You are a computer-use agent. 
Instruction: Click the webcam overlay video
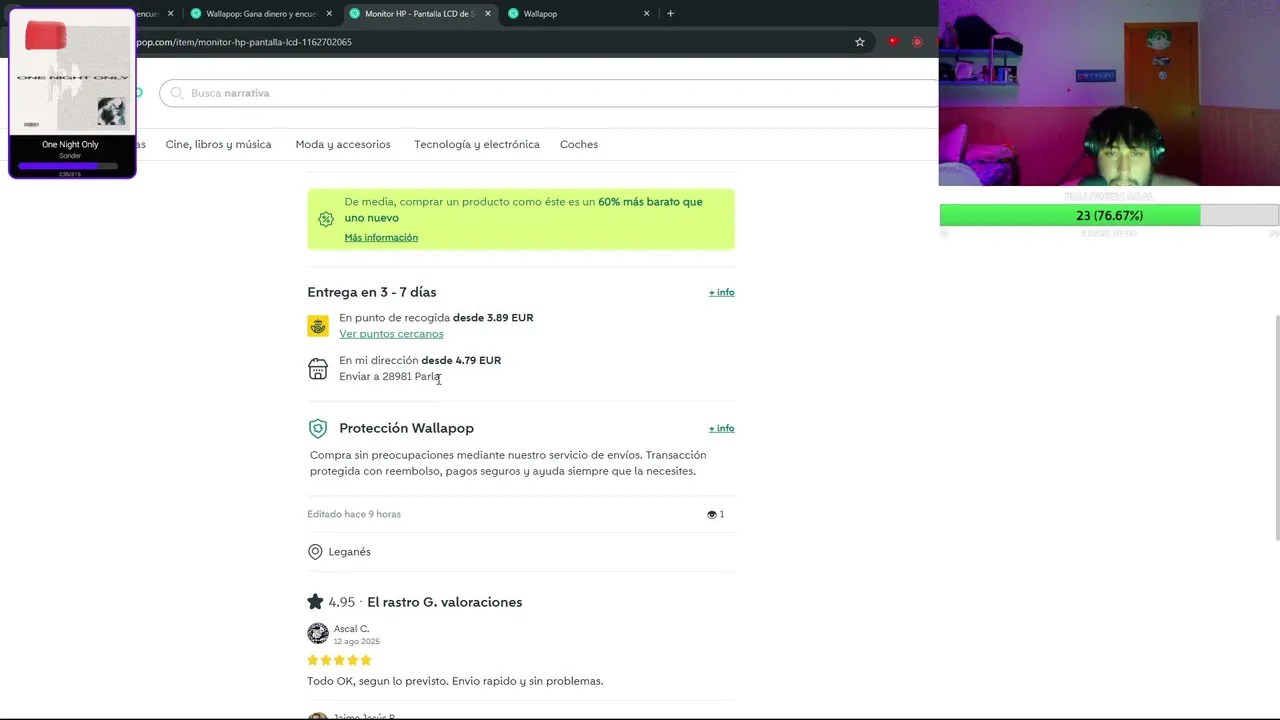tap(1109, 93)
